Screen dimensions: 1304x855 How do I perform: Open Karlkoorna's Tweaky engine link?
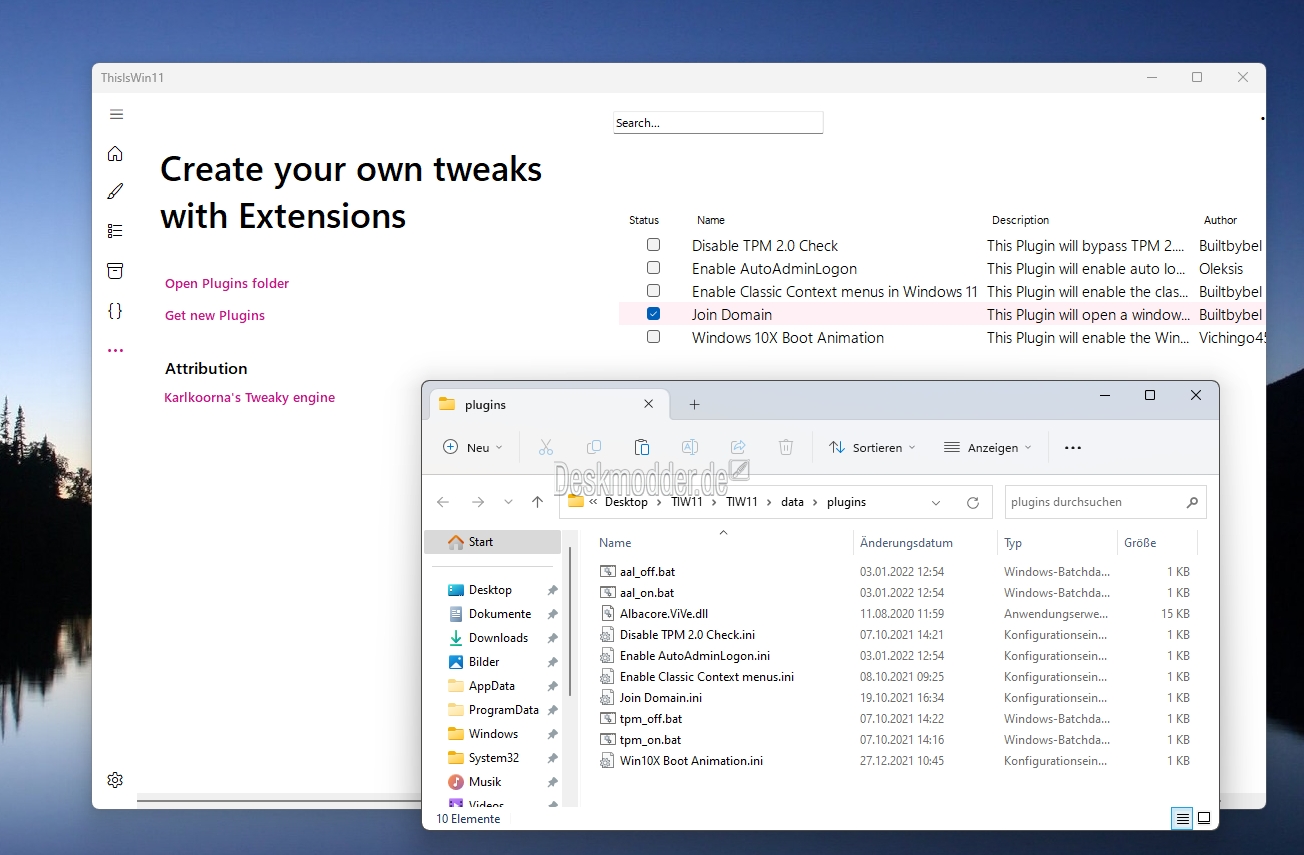pyautogui.click(x=250, y=397)
